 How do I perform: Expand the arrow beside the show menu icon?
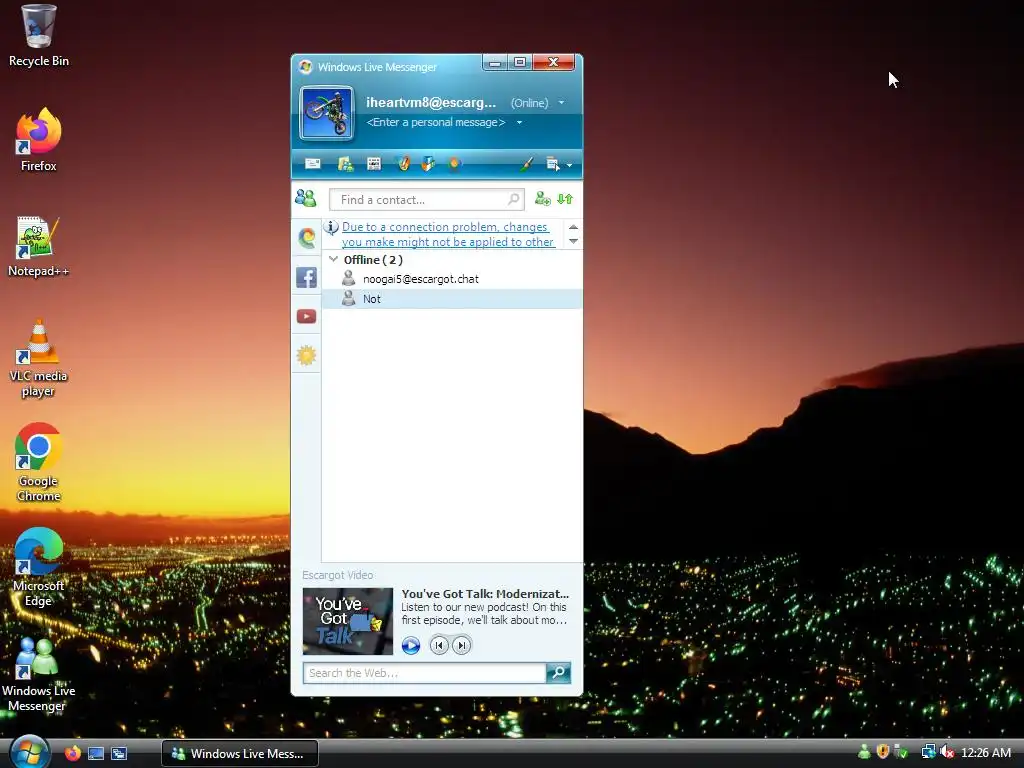click(569, 165)
